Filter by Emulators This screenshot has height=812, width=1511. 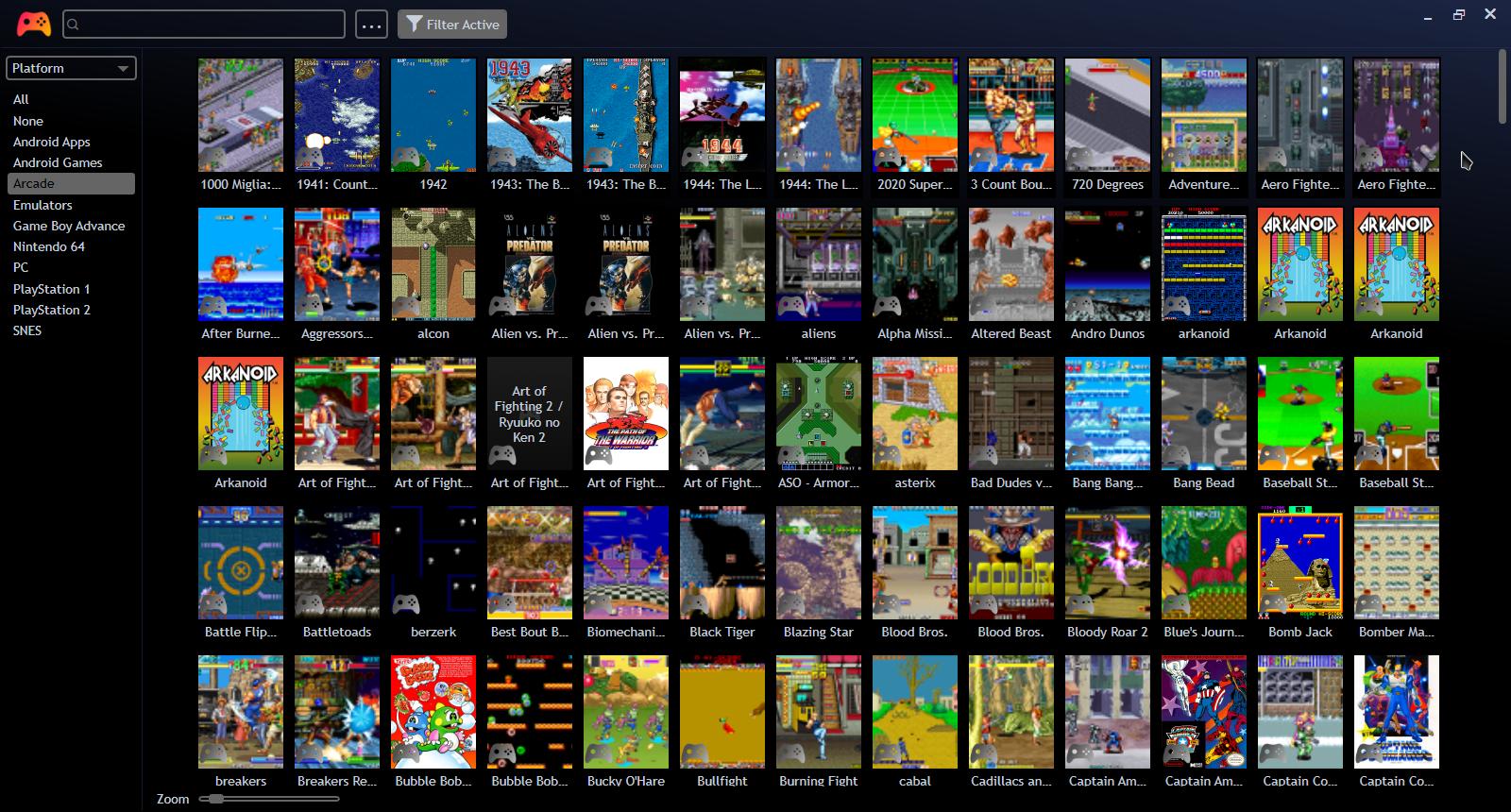point(71,205)
